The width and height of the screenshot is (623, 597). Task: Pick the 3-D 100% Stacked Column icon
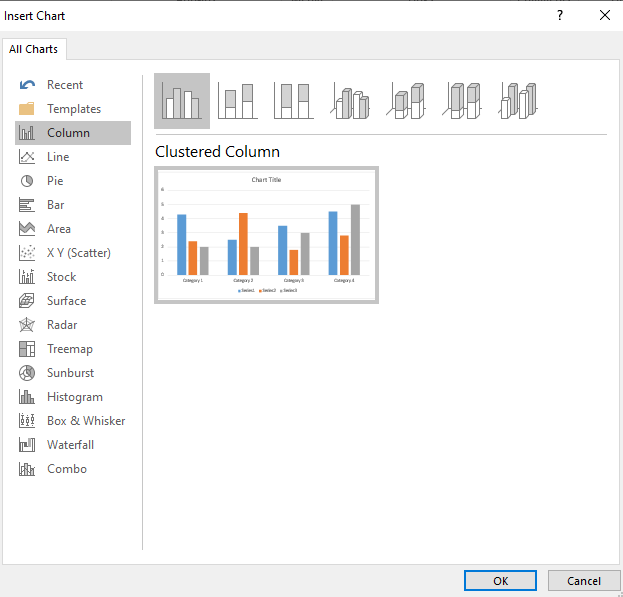tap(462, 101)
